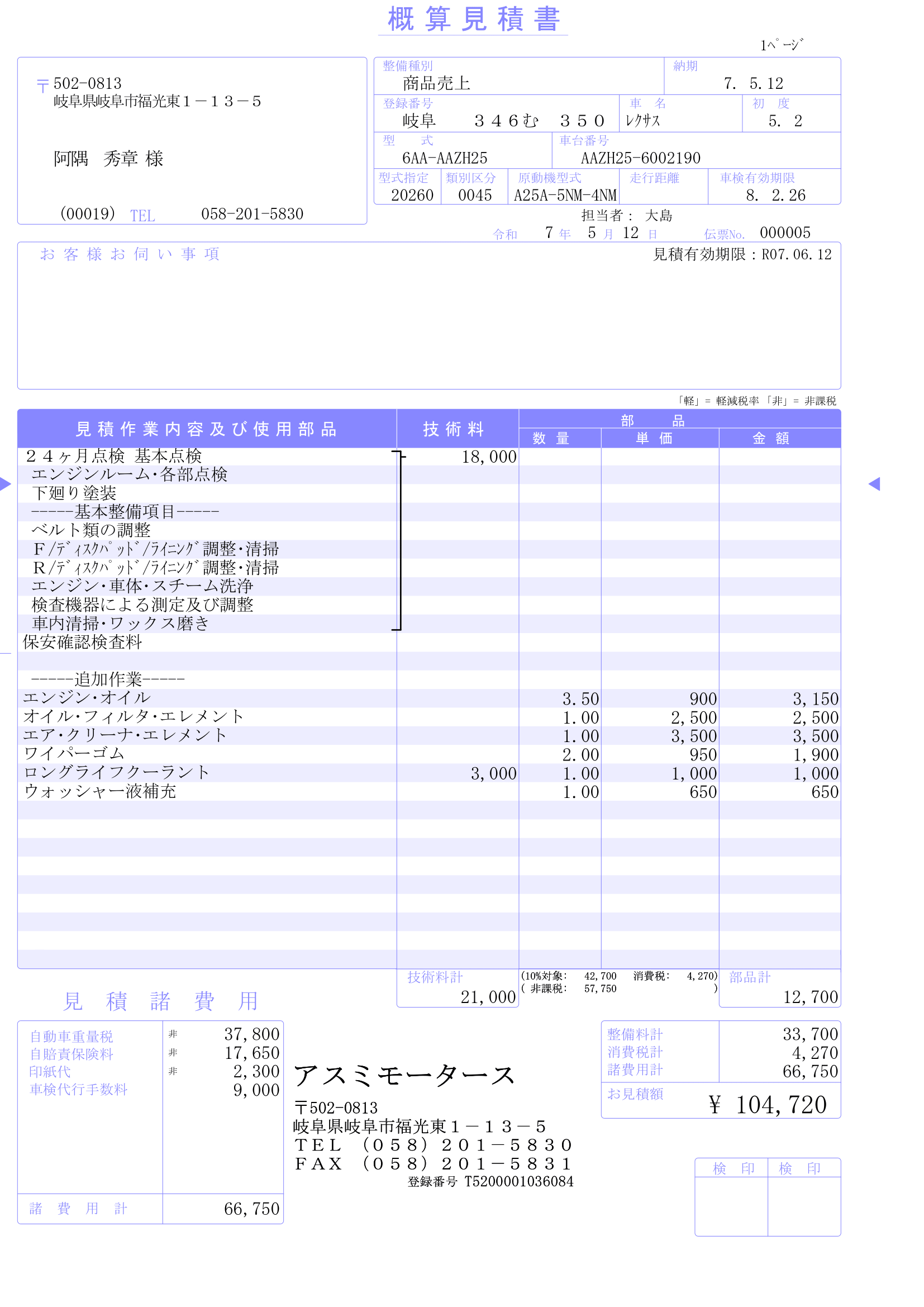924x1307 pixels.
Task: Click 単価 column header
Action: [654, 438]
